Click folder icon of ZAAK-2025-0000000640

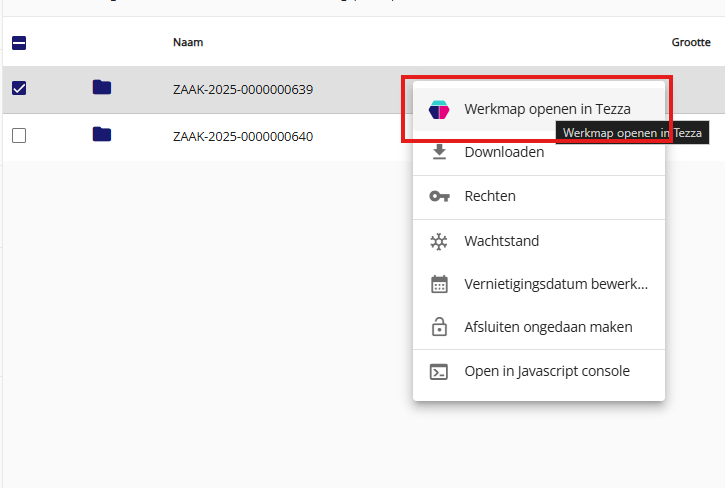pyautogui.click(x=101, y=134)
